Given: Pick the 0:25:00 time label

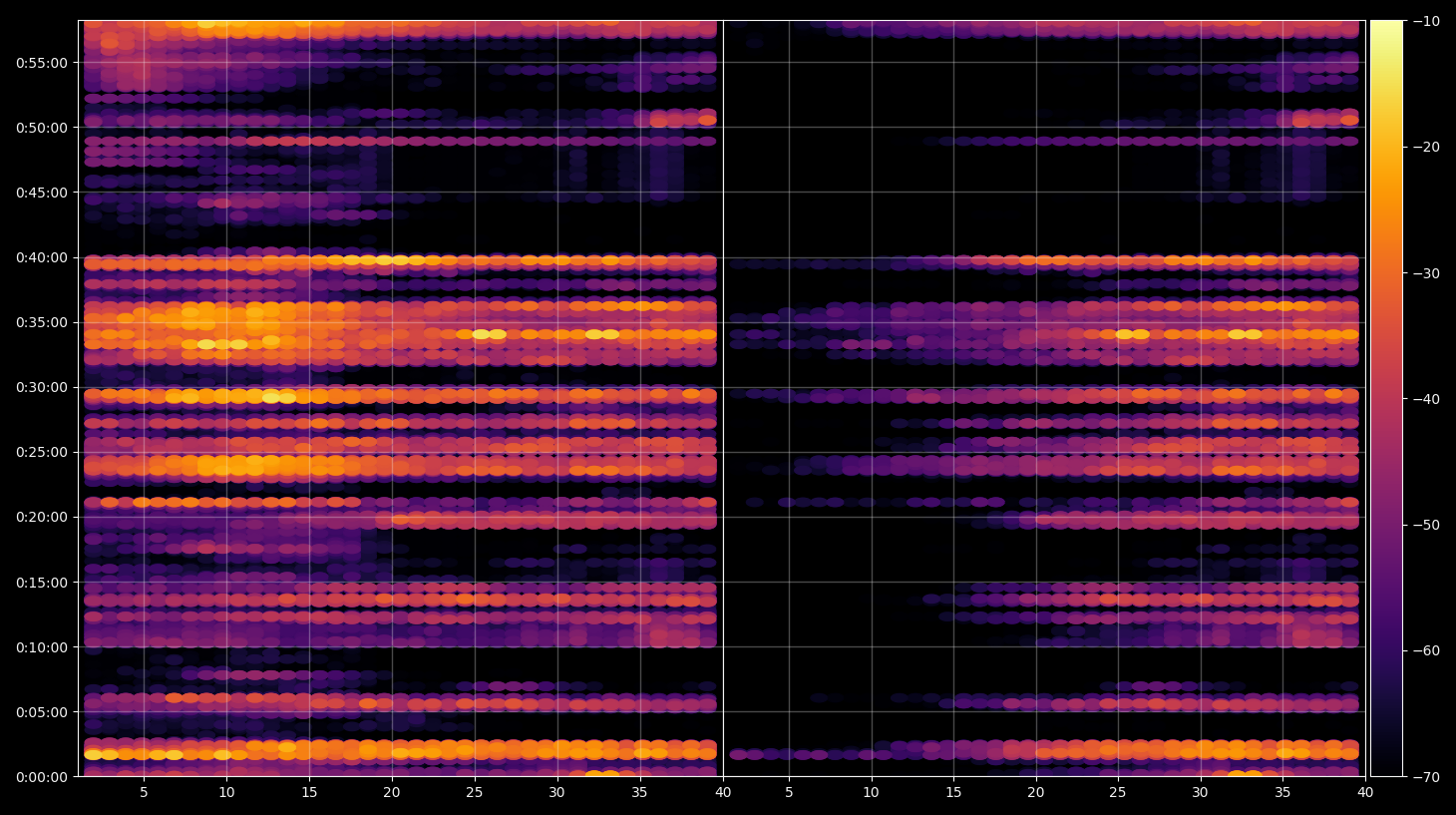Looking at the screenshot, I should (42, 452).
